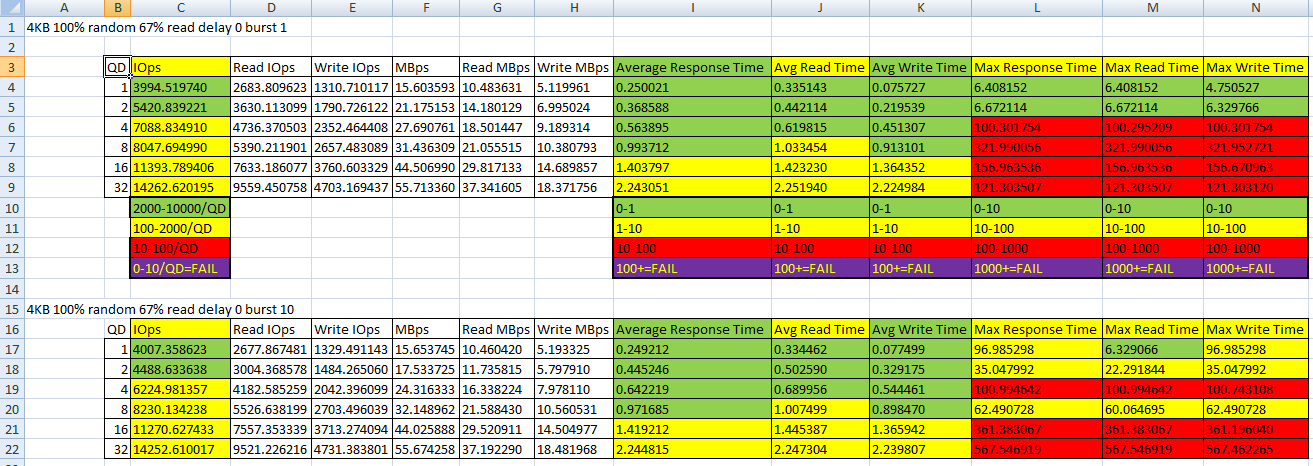Viewport: 1313px width, 466px height.
Task: Select cell with value 4.750527
Action: (1254, 87)
